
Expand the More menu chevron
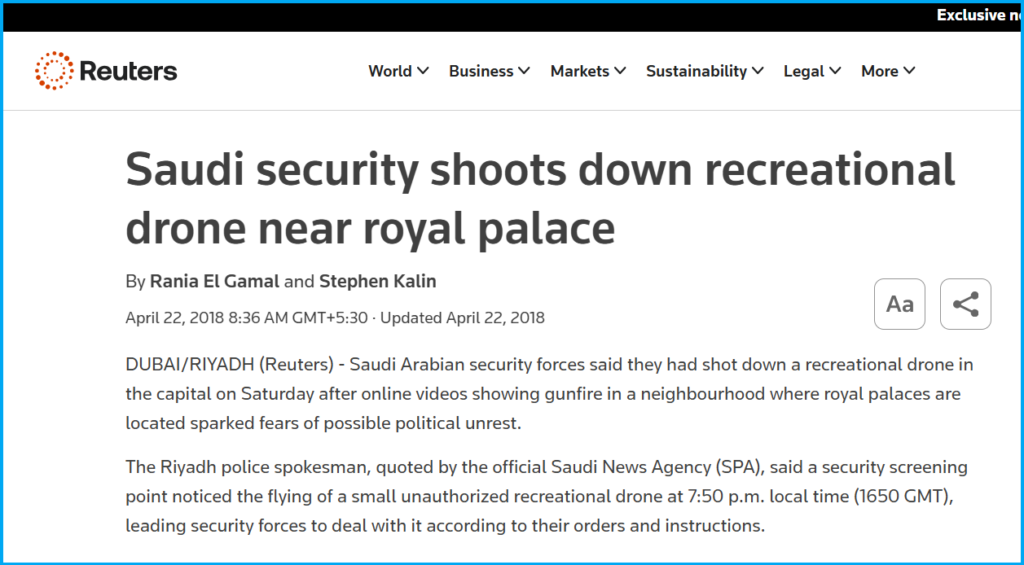pyautogui.click(x=909, y=71)
